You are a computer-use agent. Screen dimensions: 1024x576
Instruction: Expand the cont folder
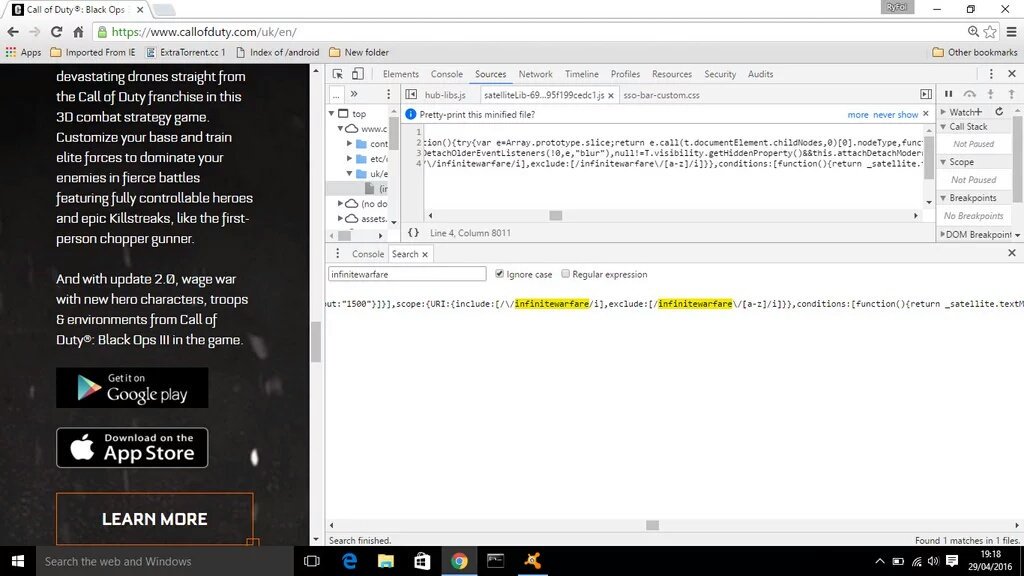[349, 143]
